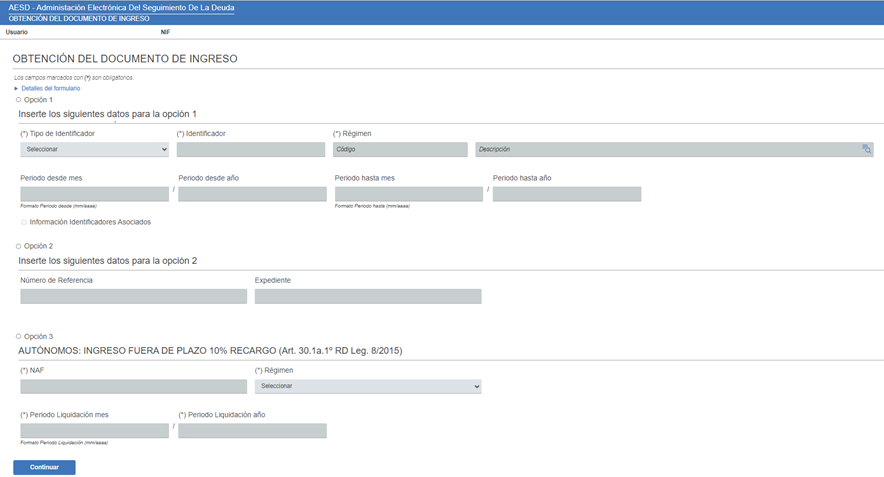This screenshot has width=884, height=477.
Task: Click the AESD header title link
Action: 121,7
